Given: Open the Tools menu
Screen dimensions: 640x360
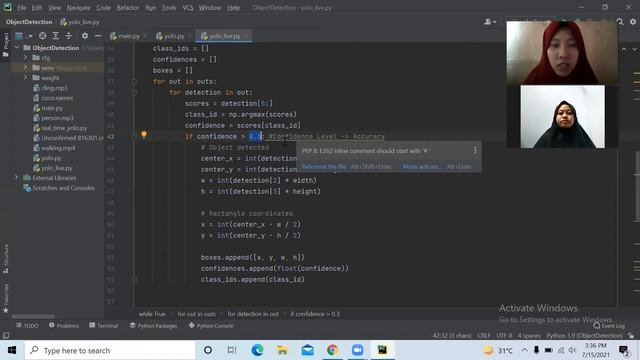Looking at the screenshot, I should click(169, 8).
